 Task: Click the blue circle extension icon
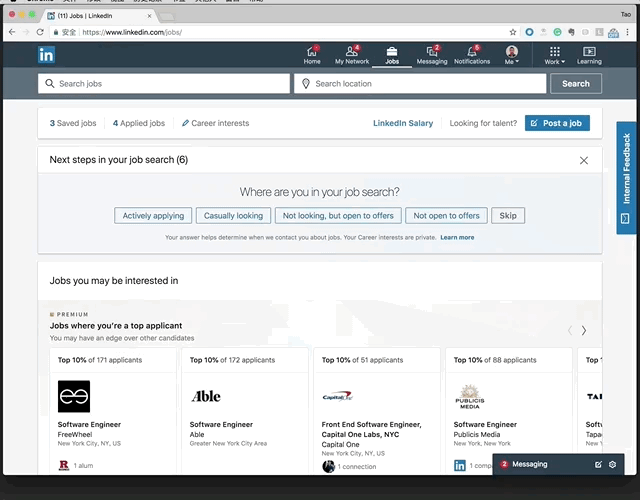(529, 32)
